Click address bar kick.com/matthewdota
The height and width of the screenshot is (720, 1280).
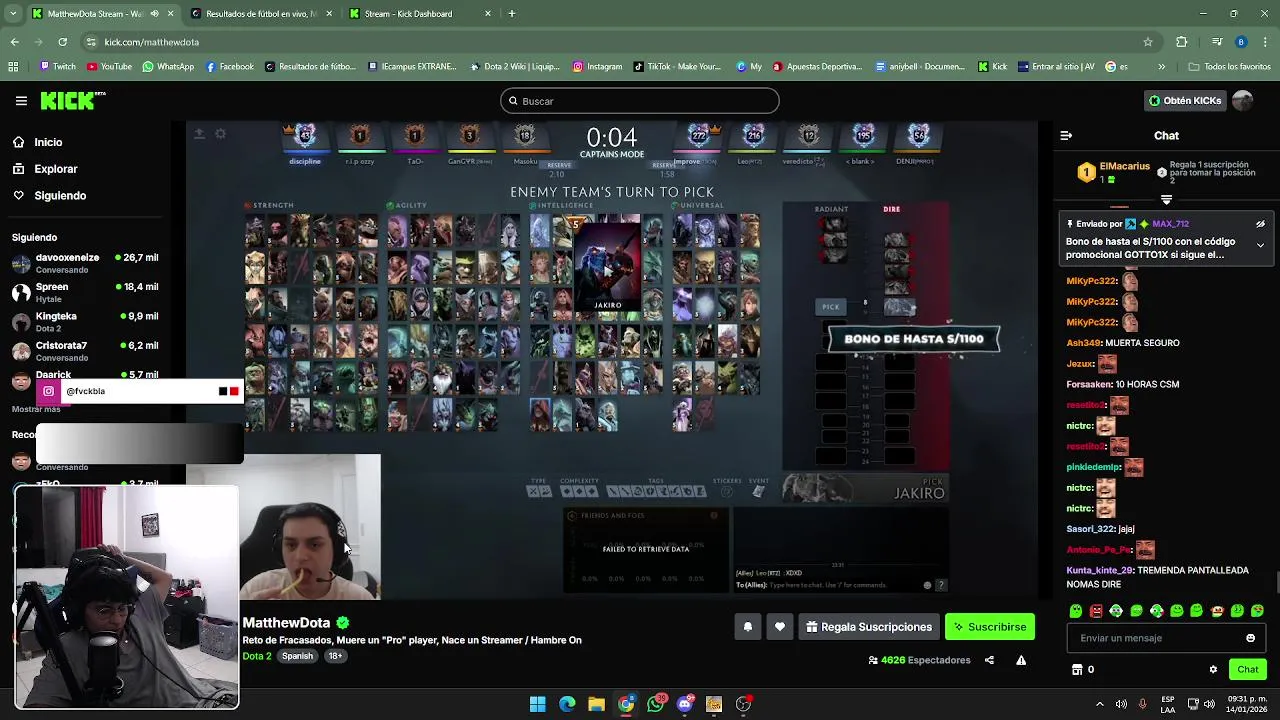152,42
